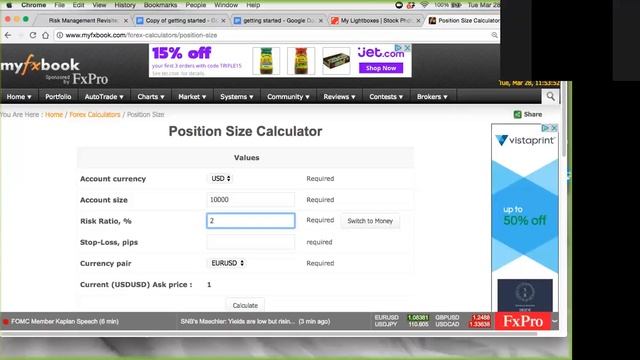Open the Chrome app menu
This screenshot has height=360, width=640.
point(33,5)
